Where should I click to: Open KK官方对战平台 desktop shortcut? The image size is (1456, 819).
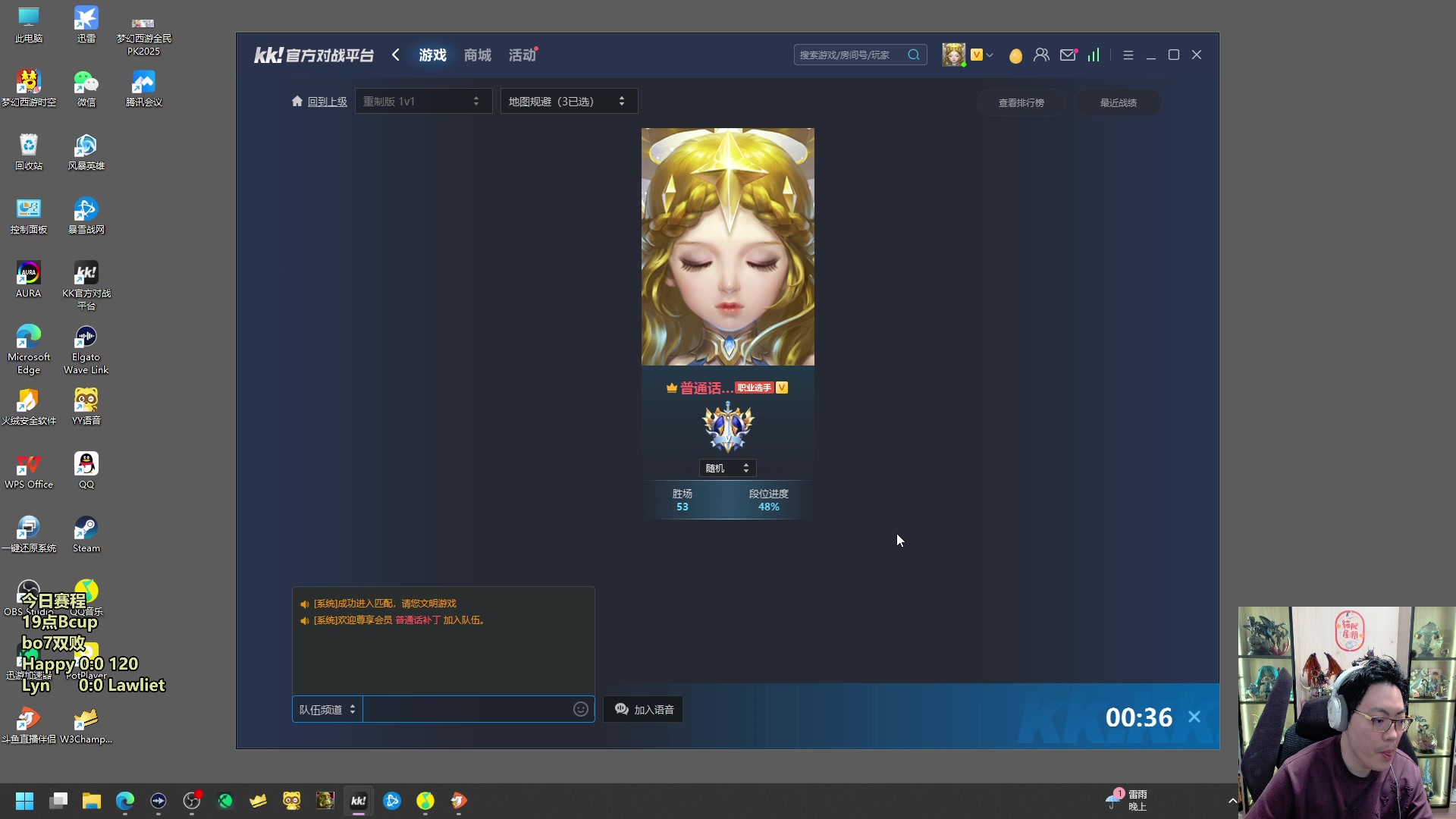tap(86, 286)
